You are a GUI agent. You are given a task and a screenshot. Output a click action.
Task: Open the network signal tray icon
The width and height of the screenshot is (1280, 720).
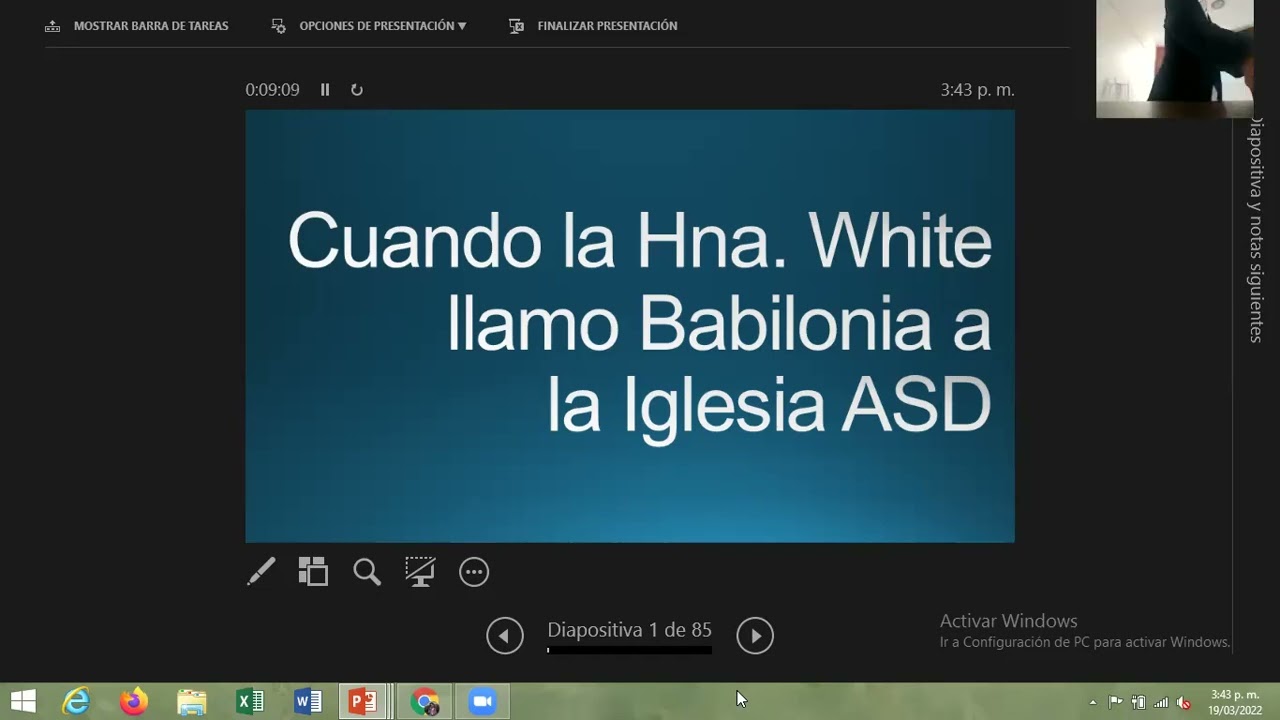(x=1161, y=702)
